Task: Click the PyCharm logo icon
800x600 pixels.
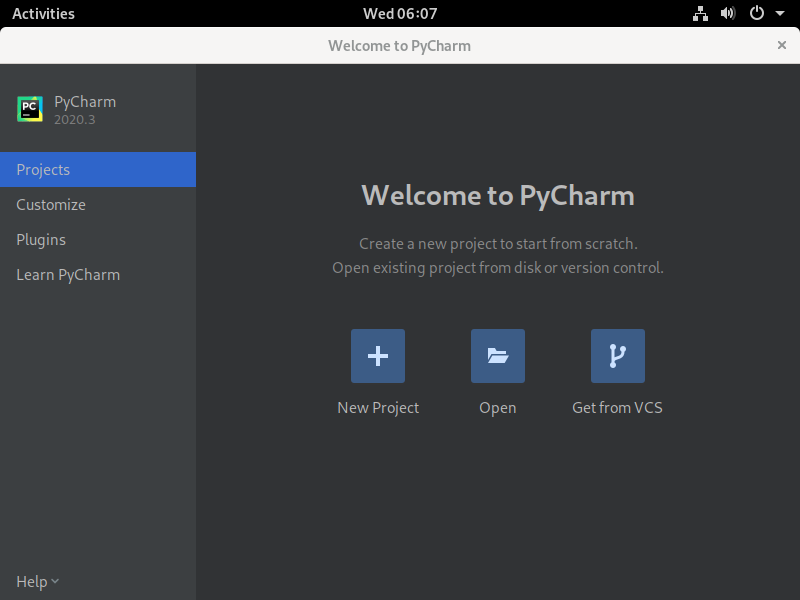Action: coord(30,109)
